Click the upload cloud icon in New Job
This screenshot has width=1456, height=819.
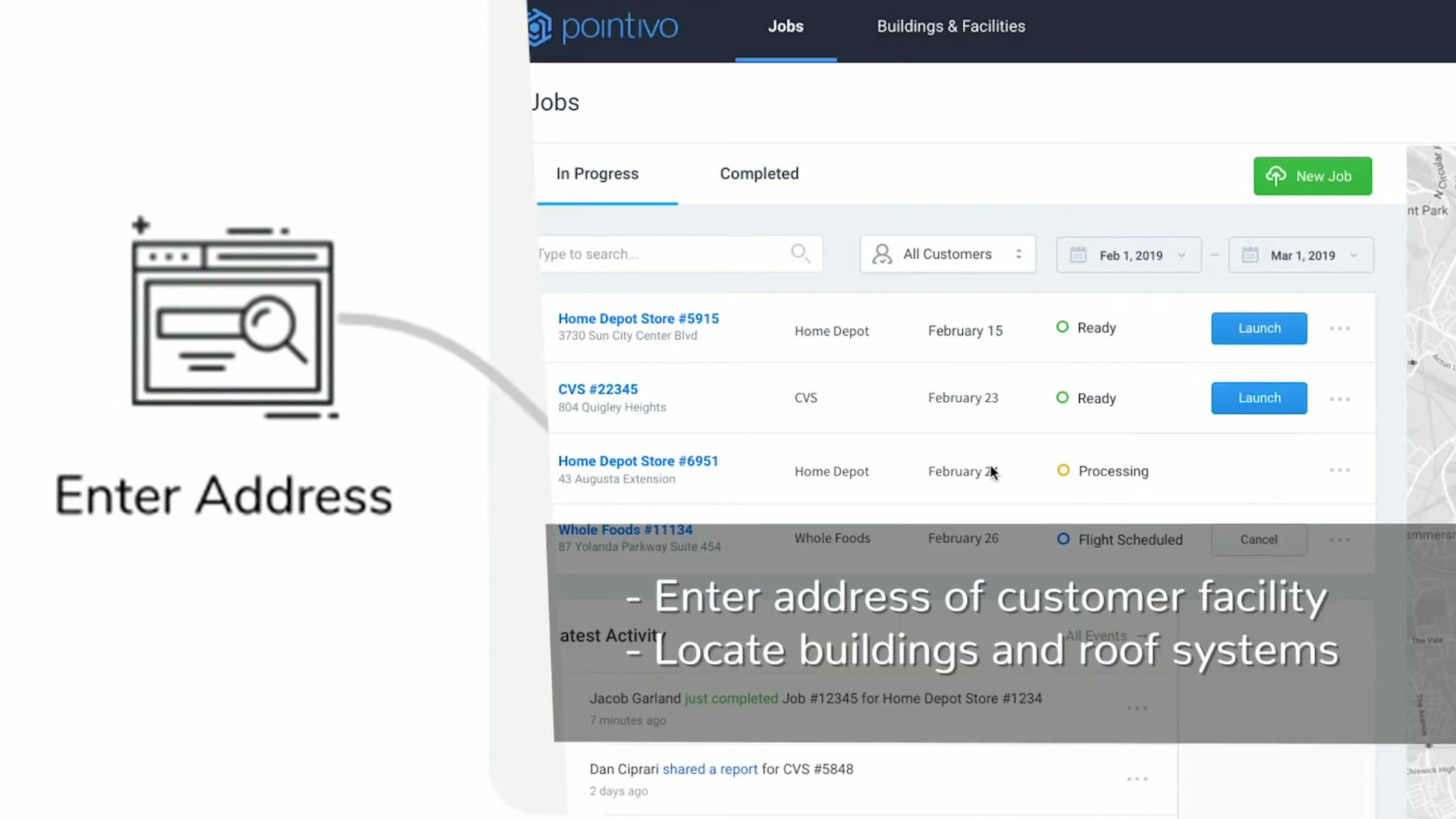(x=1276, y=176)
